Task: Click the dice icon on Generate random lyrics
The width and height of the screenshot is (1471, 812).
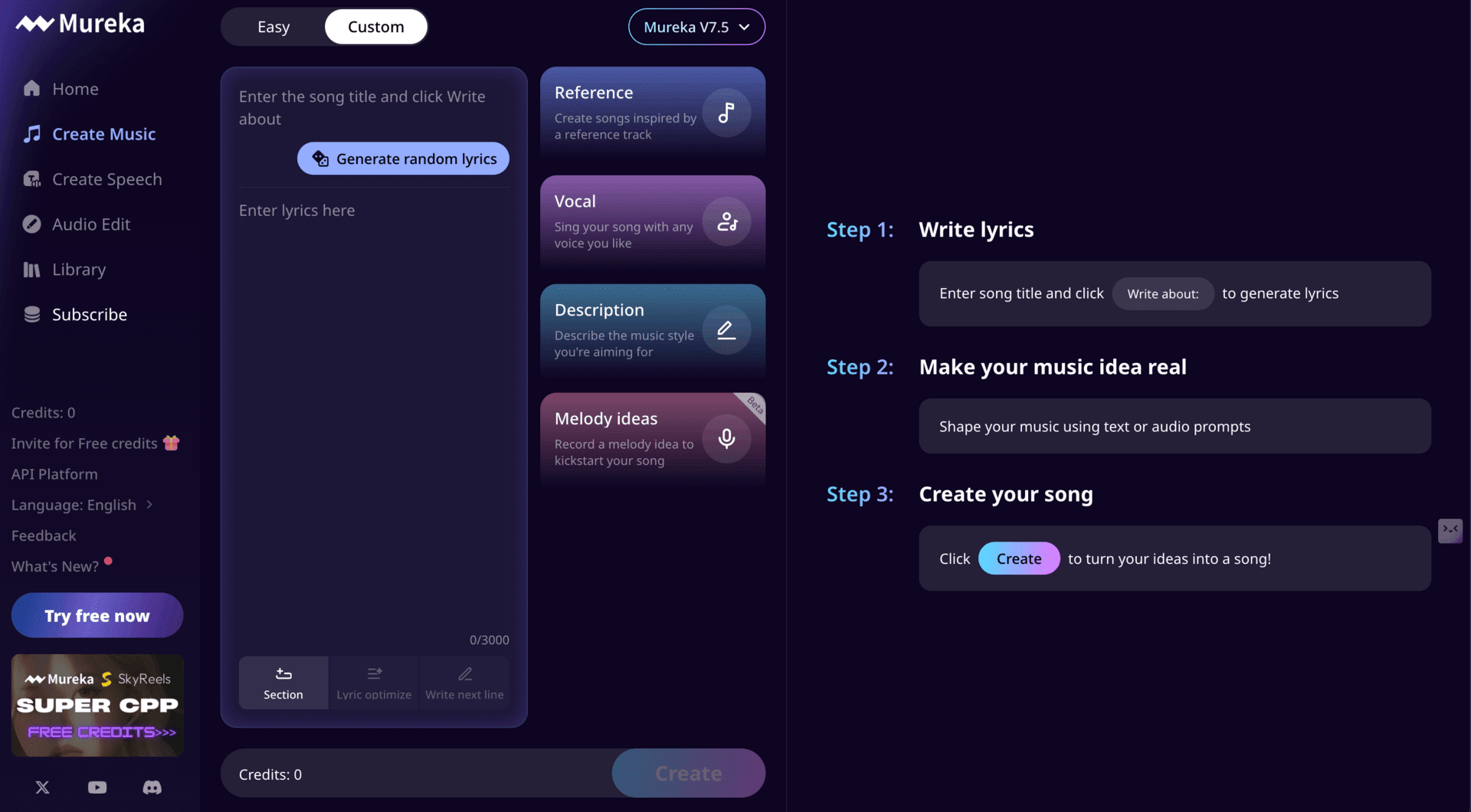Action: coord(320,159)
